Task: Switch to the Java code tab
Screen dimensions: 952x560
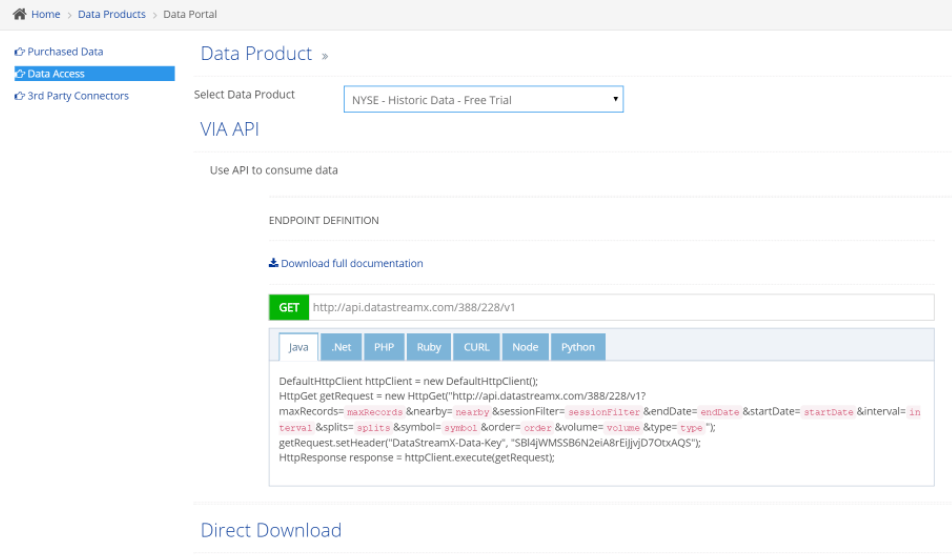Action: coord(298,347)
